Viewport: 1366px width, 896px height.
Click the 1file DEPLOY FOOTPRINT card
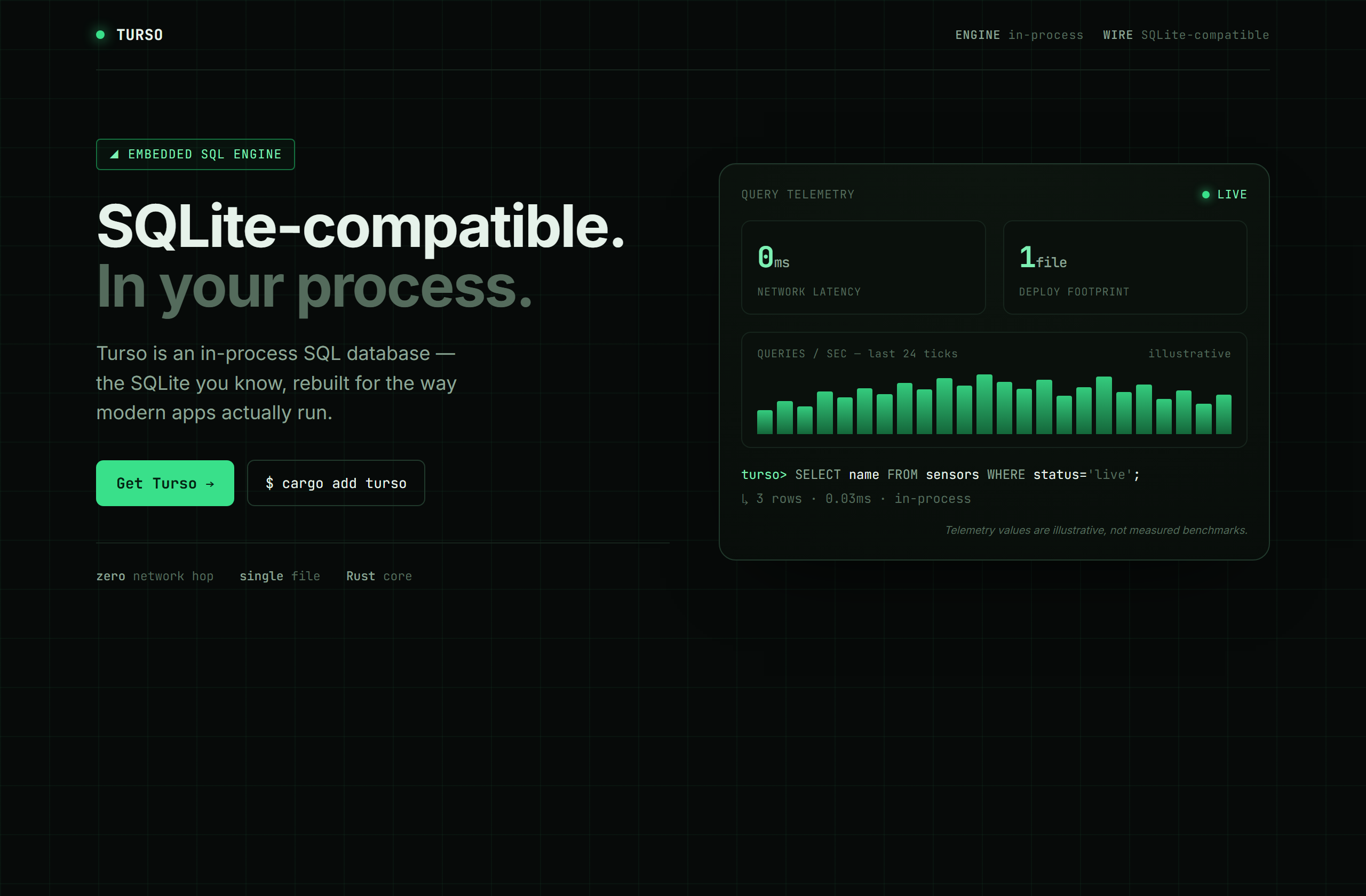tap(1125, 267)
